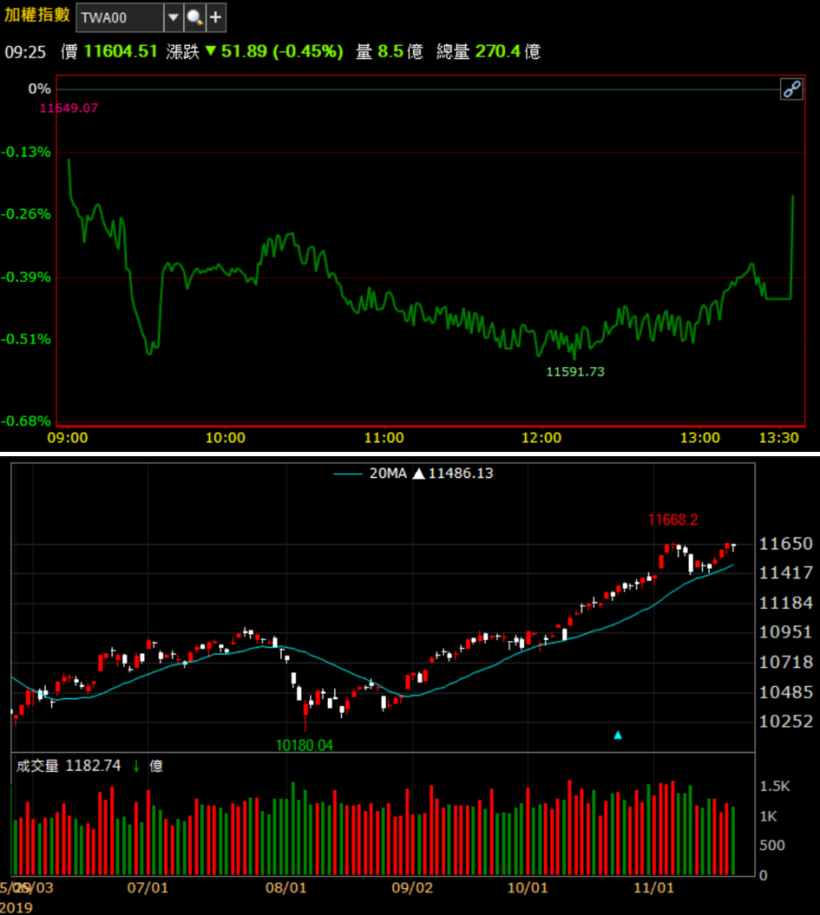The image size is (820, 915).
Task: Click the chain link icon on intraday chart
Action: tap(791, 89)
